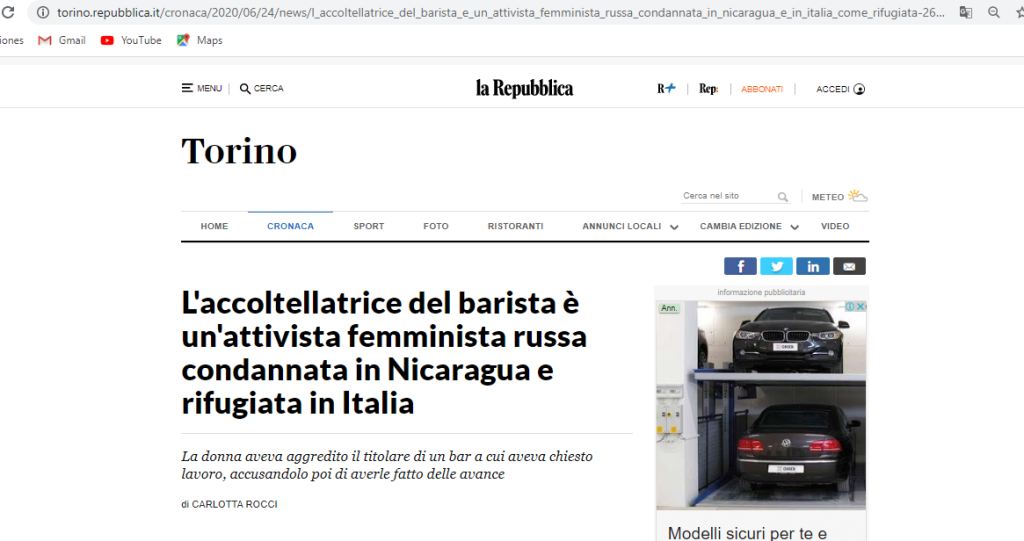The height and width of the screenshot is (541, 1024).
Task: Open the R+ premium icon
Action: [666, 88]
